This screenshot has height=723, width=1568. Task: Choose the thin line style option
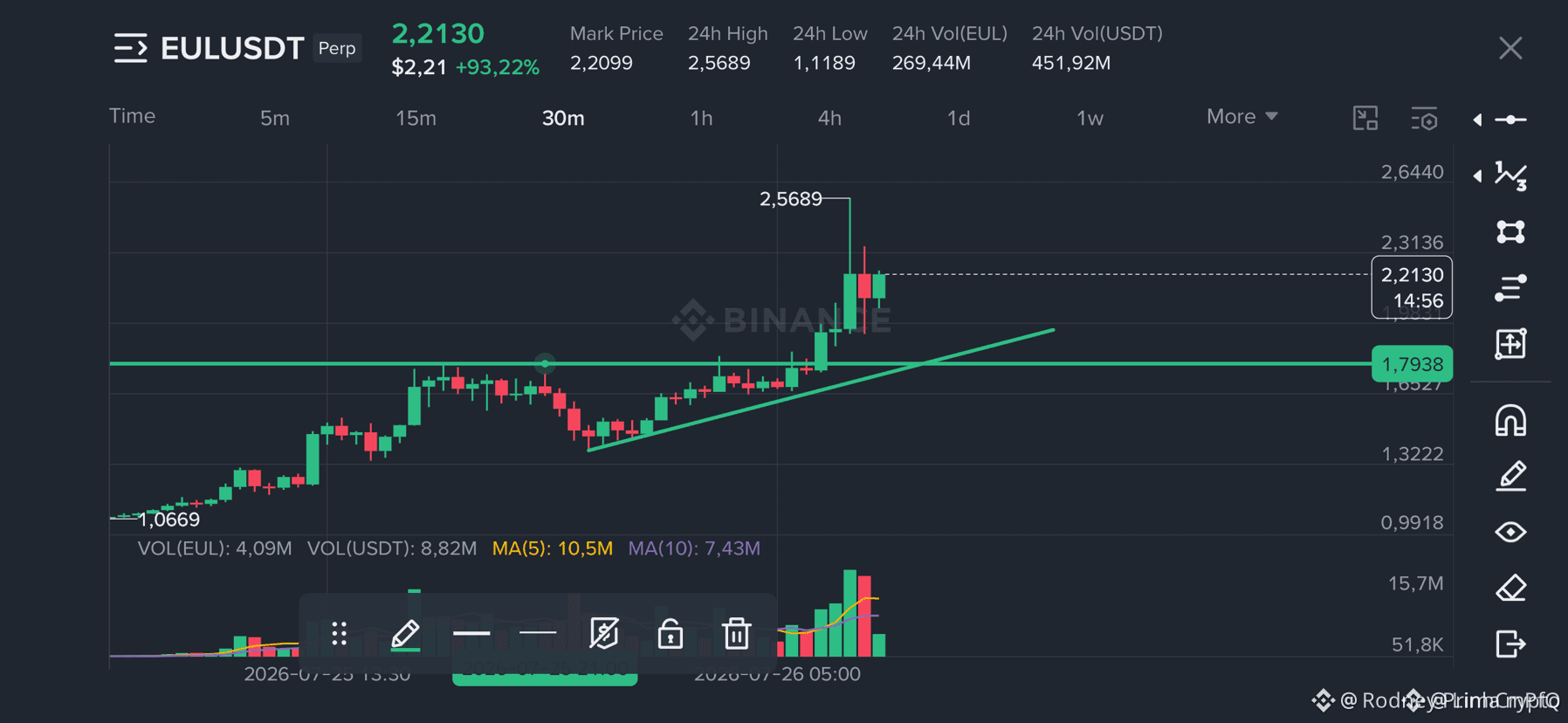[538, 632]
